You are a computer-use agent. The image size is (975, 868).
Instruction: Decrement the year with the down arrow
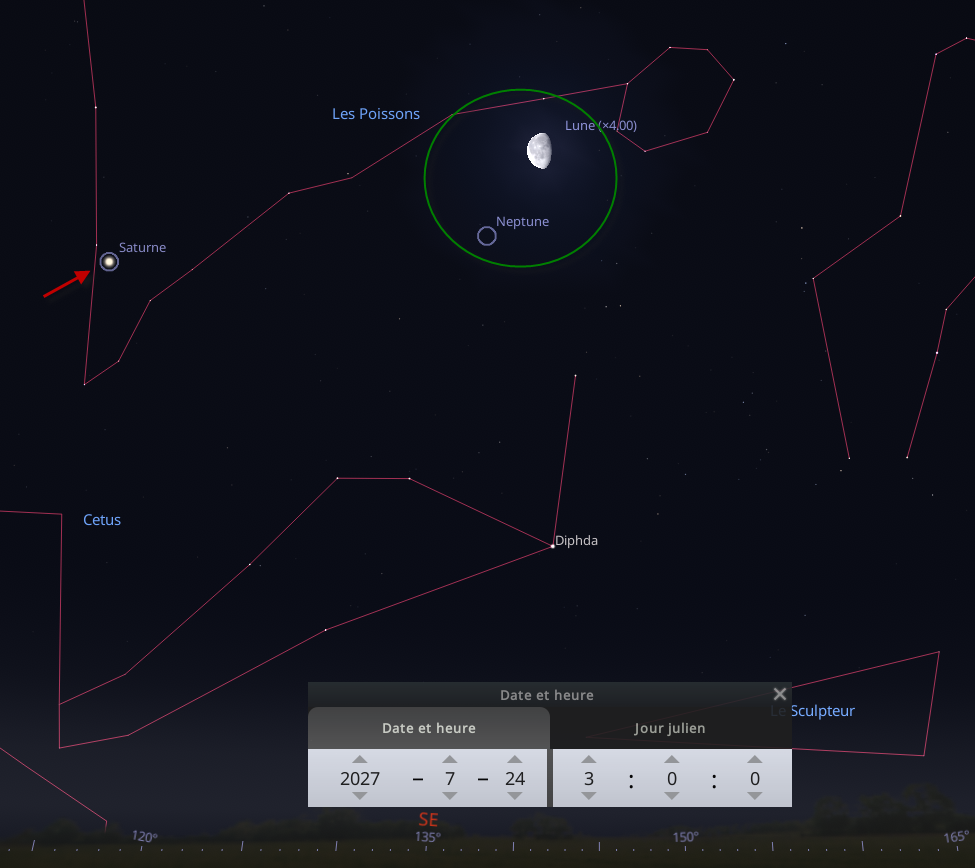point(361,796)
